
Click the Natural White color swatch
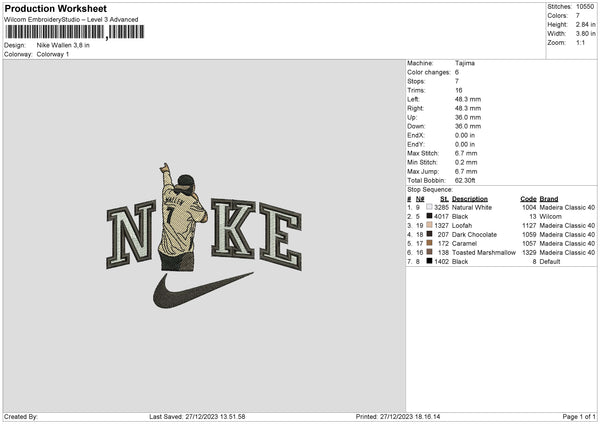[x=429, y=207]
